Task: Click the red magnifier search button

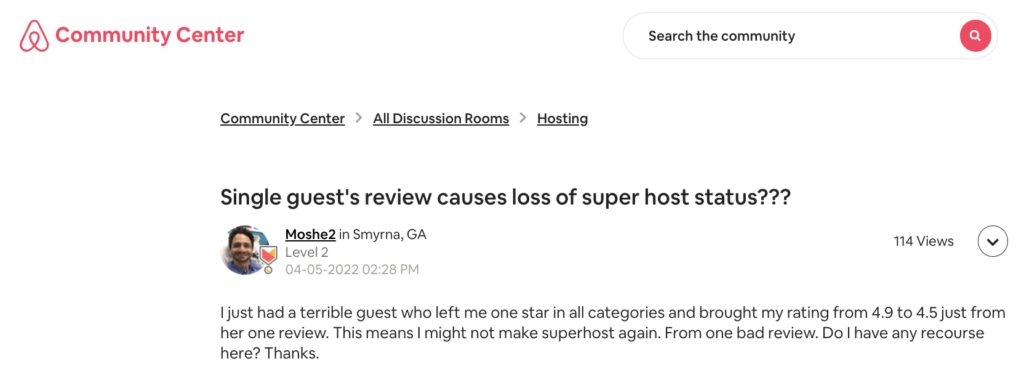Action: tap(975, 36)
